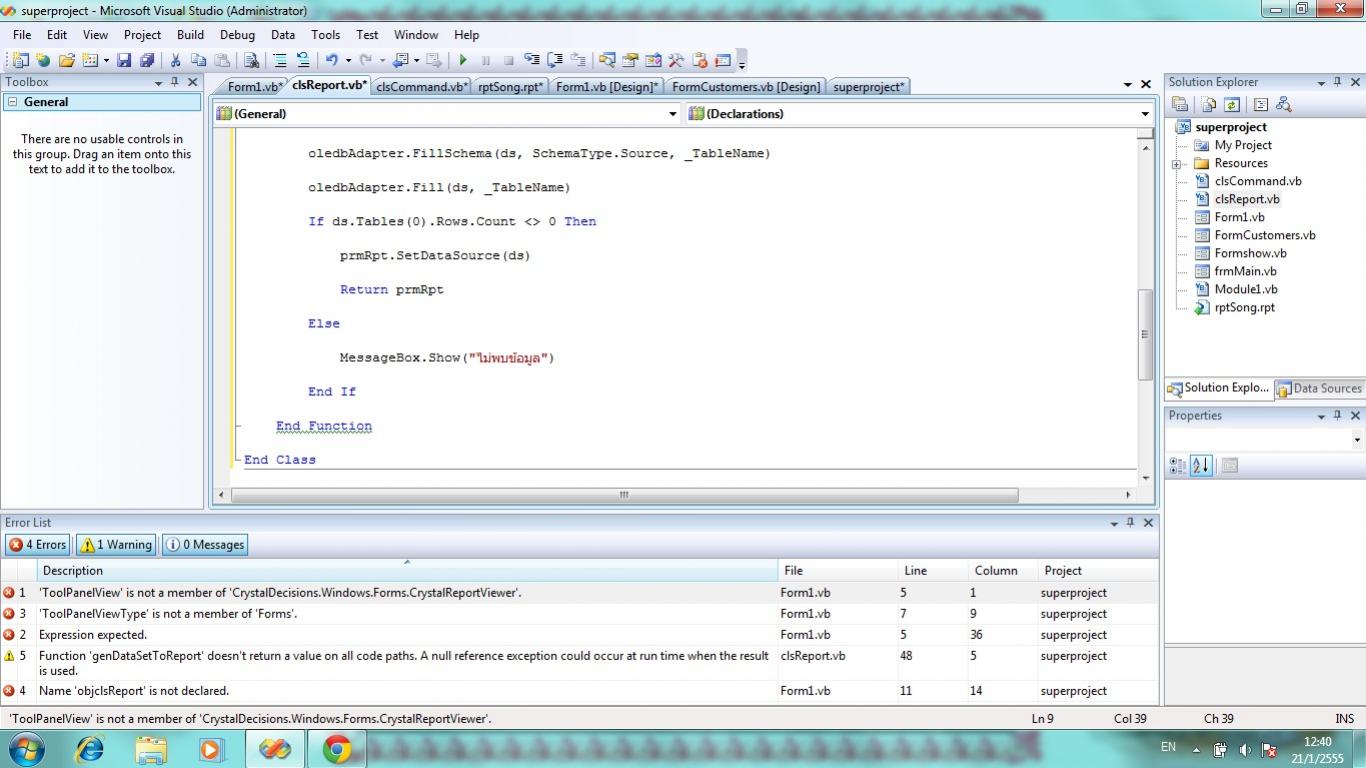1366x768 pixels.
Task: Switch Properties panel to Alphabetical view
Action: point(1202,465)
